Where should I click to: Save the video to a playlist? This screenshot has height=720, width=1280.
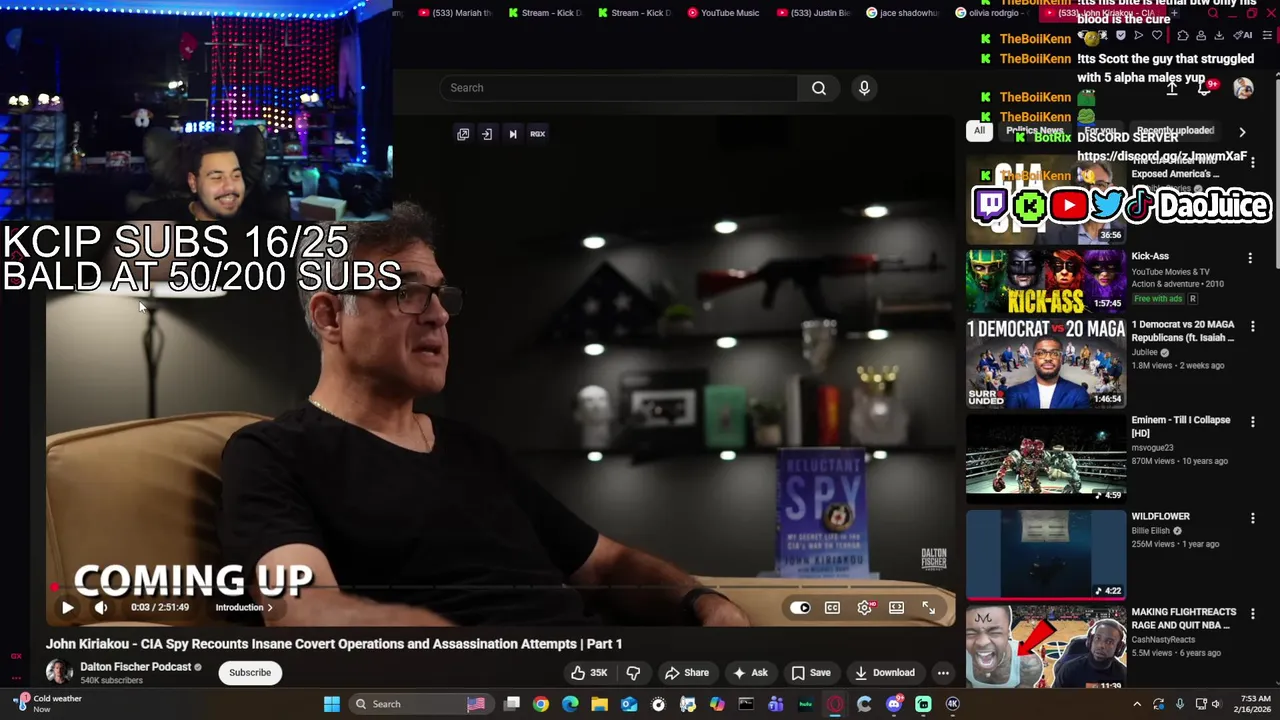(811, 673)
